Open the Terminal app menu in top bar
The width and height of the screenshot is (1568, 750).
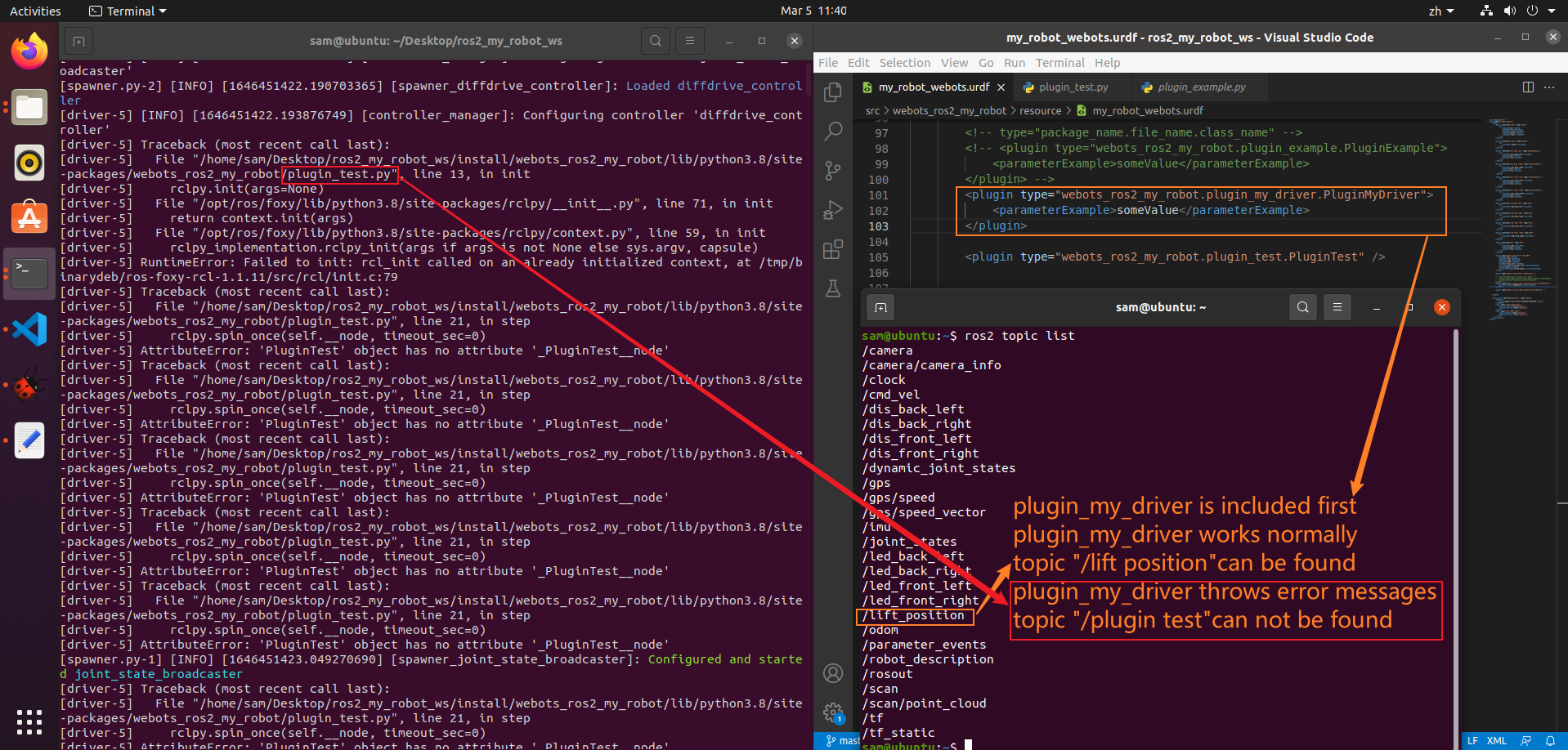click(x=127, y=11)
